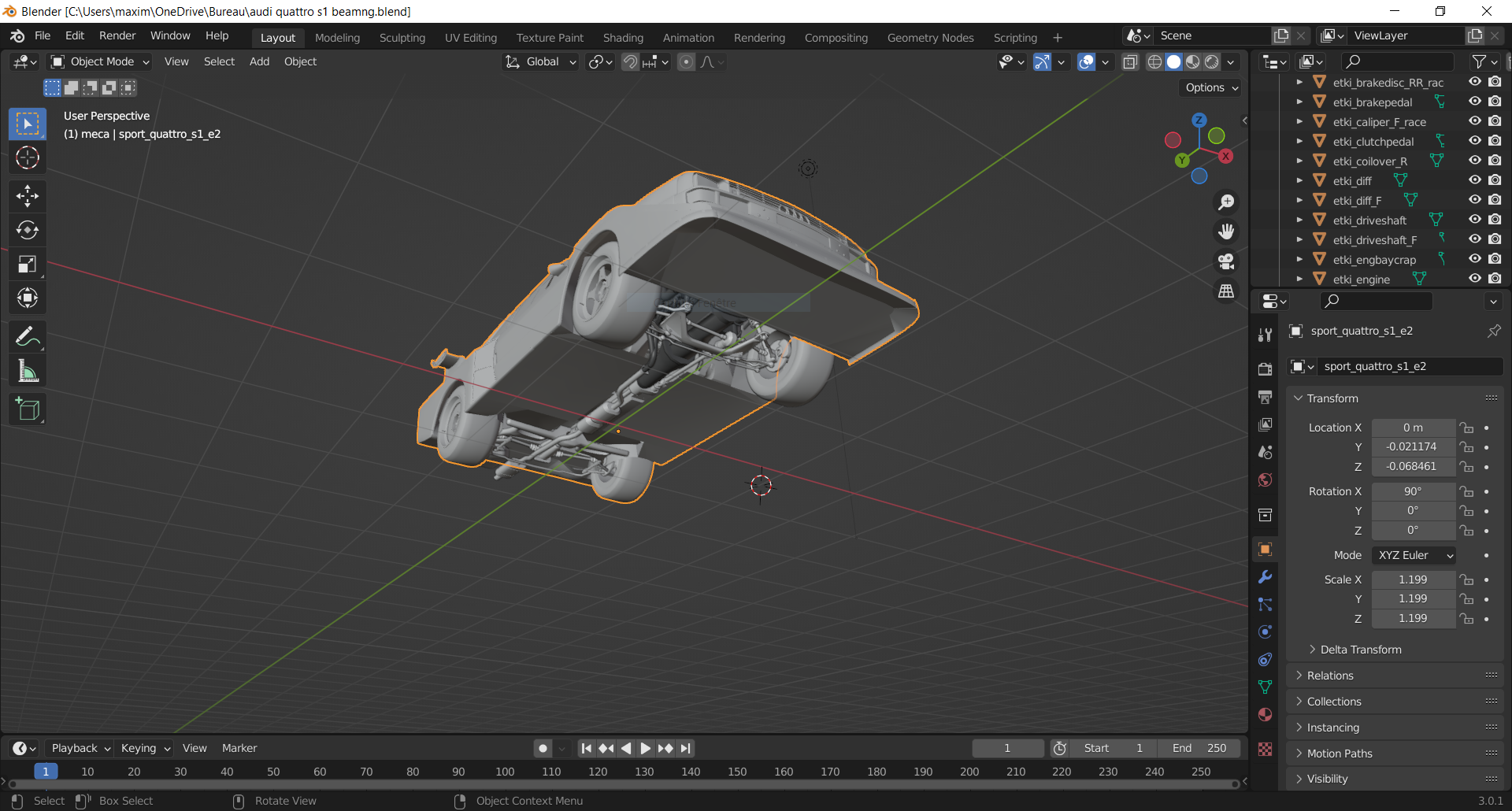1512x811 pixels.
Task: Activate the Rotate tool
Action: coord(28,230)
